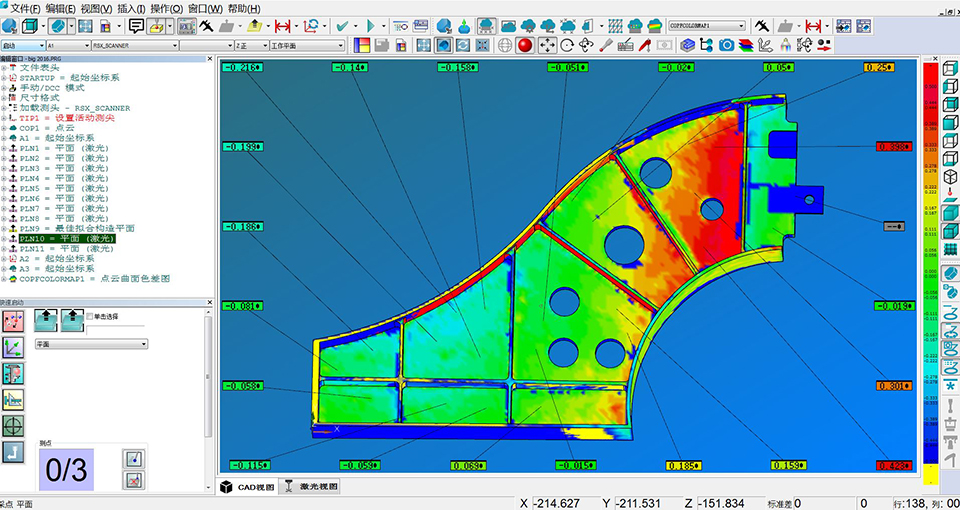Click the green checkmark execute icon
Screen dimensions: 960x510
343,26
